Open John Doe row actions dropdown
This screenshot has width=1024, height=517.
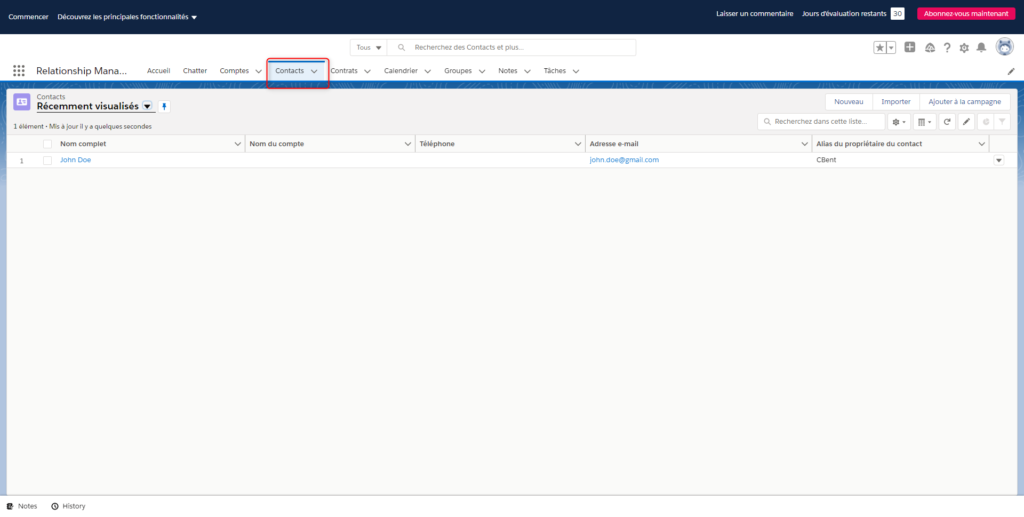pyautogui.click(x=999, y=160)
